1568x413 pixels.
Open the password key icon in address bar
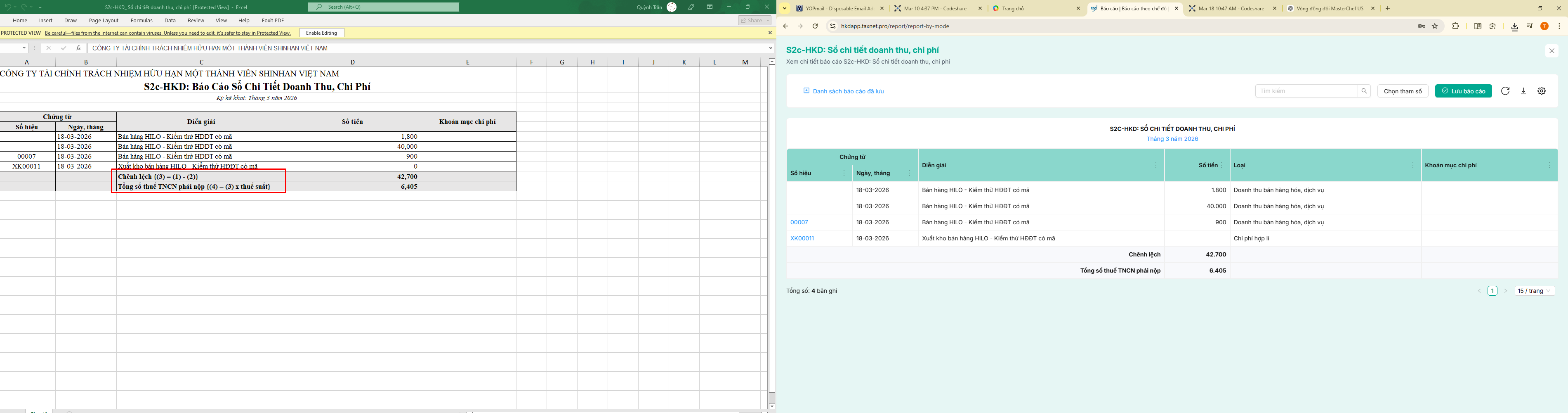(1421, 26)
